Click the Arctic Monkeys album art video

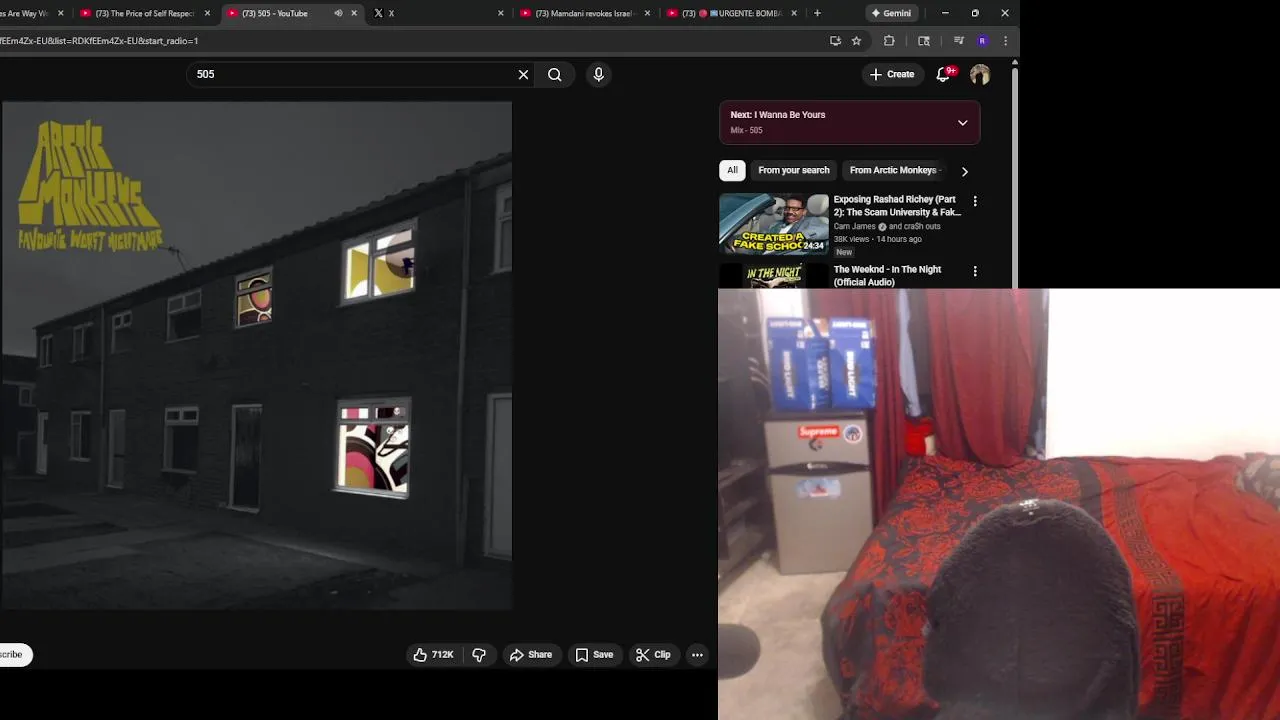click(257, 355)
